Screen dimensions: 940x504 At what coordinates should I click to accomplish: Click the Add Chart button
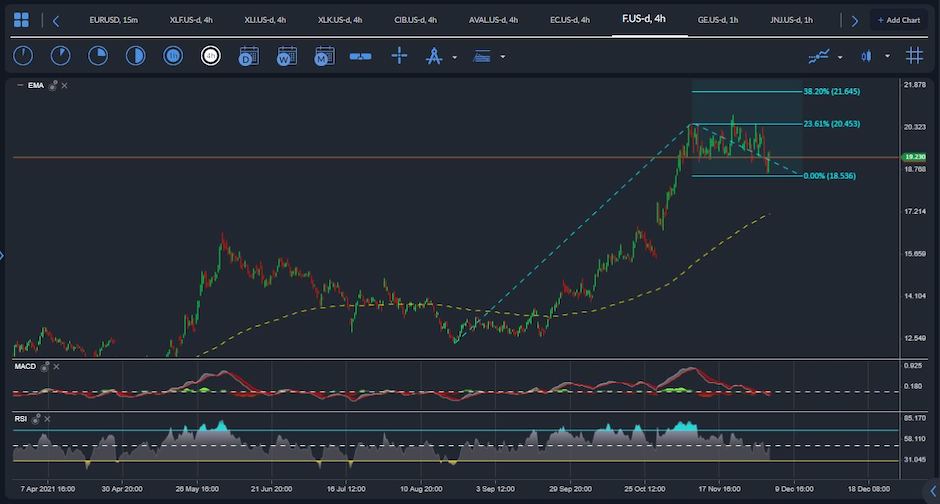pyautogui.click(x=898, y=20)
